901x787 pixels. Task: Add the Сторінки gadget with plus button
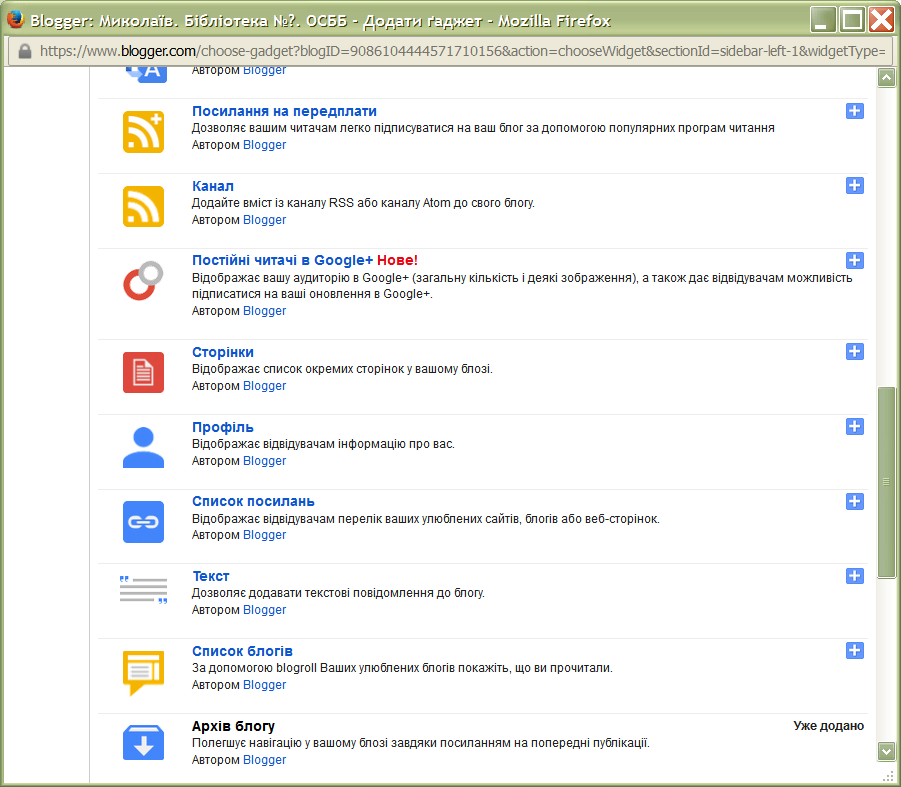[x=854, y=352]
